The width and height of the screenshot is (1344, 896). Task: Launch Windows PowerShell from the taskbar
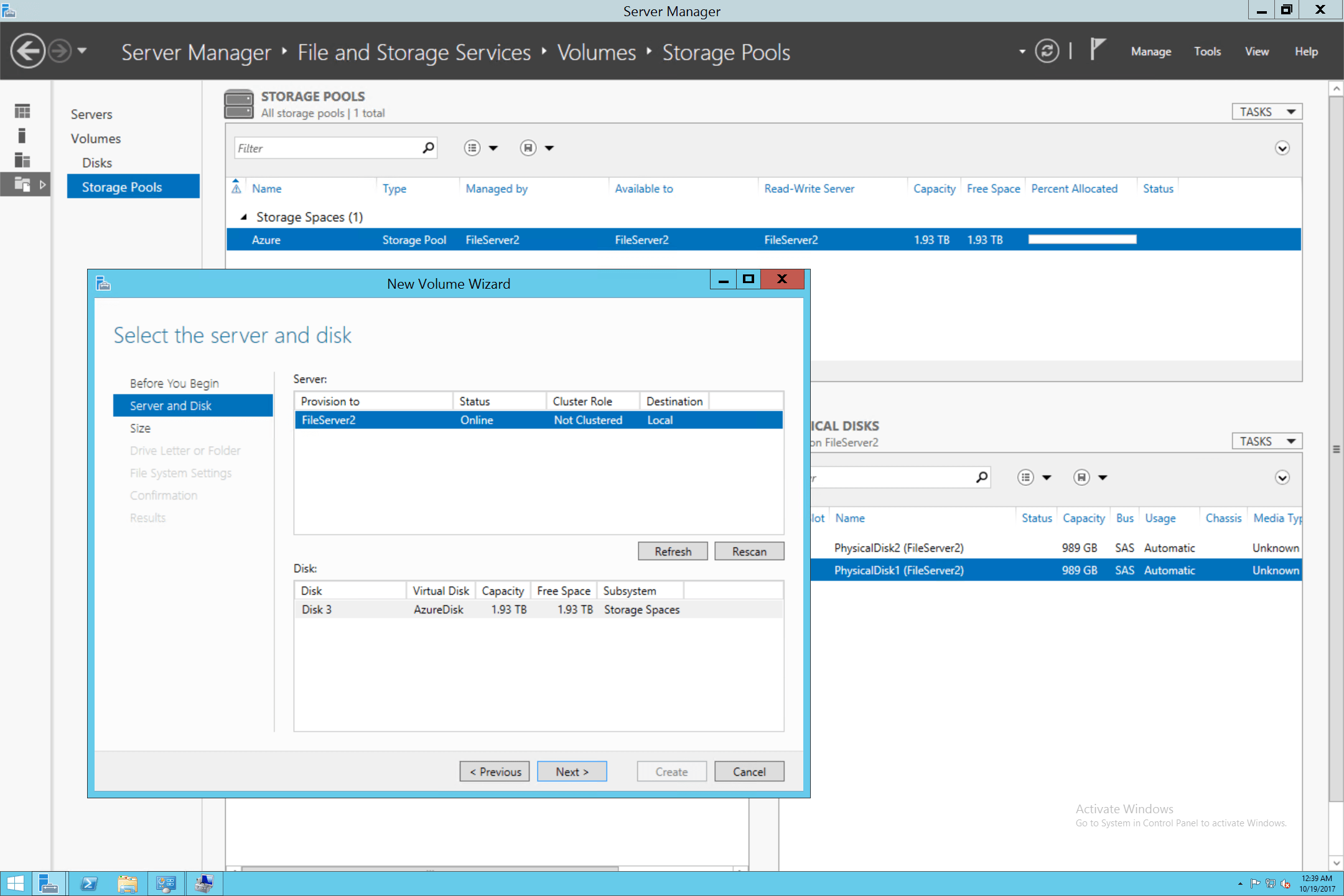[89, 883]
